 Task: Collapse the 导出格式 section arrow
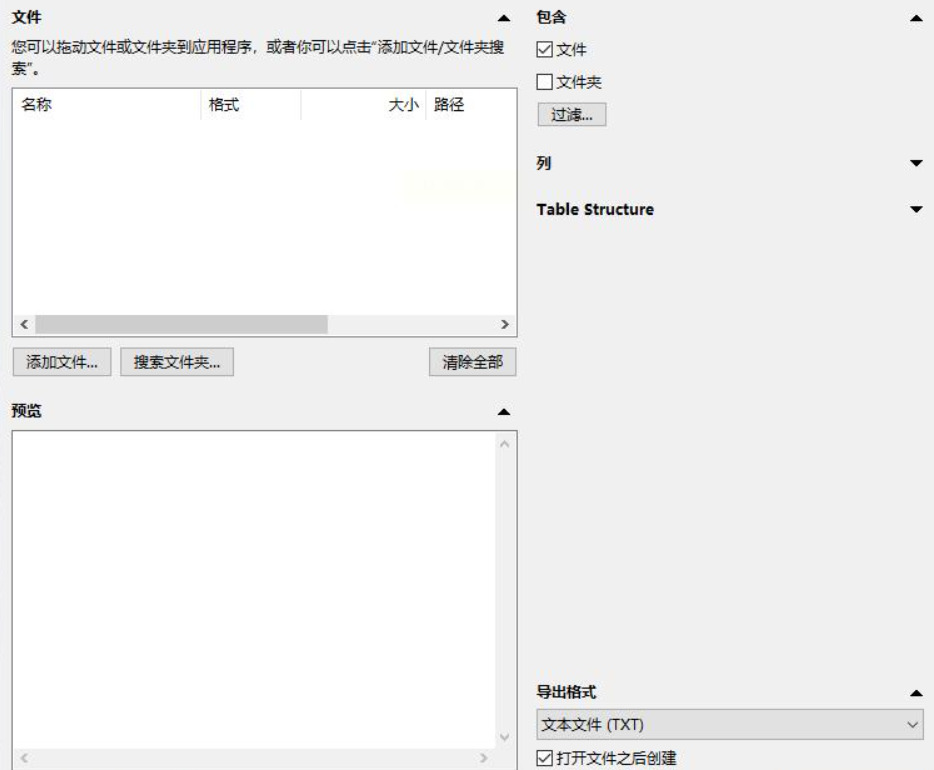click(x=916, y=693)
